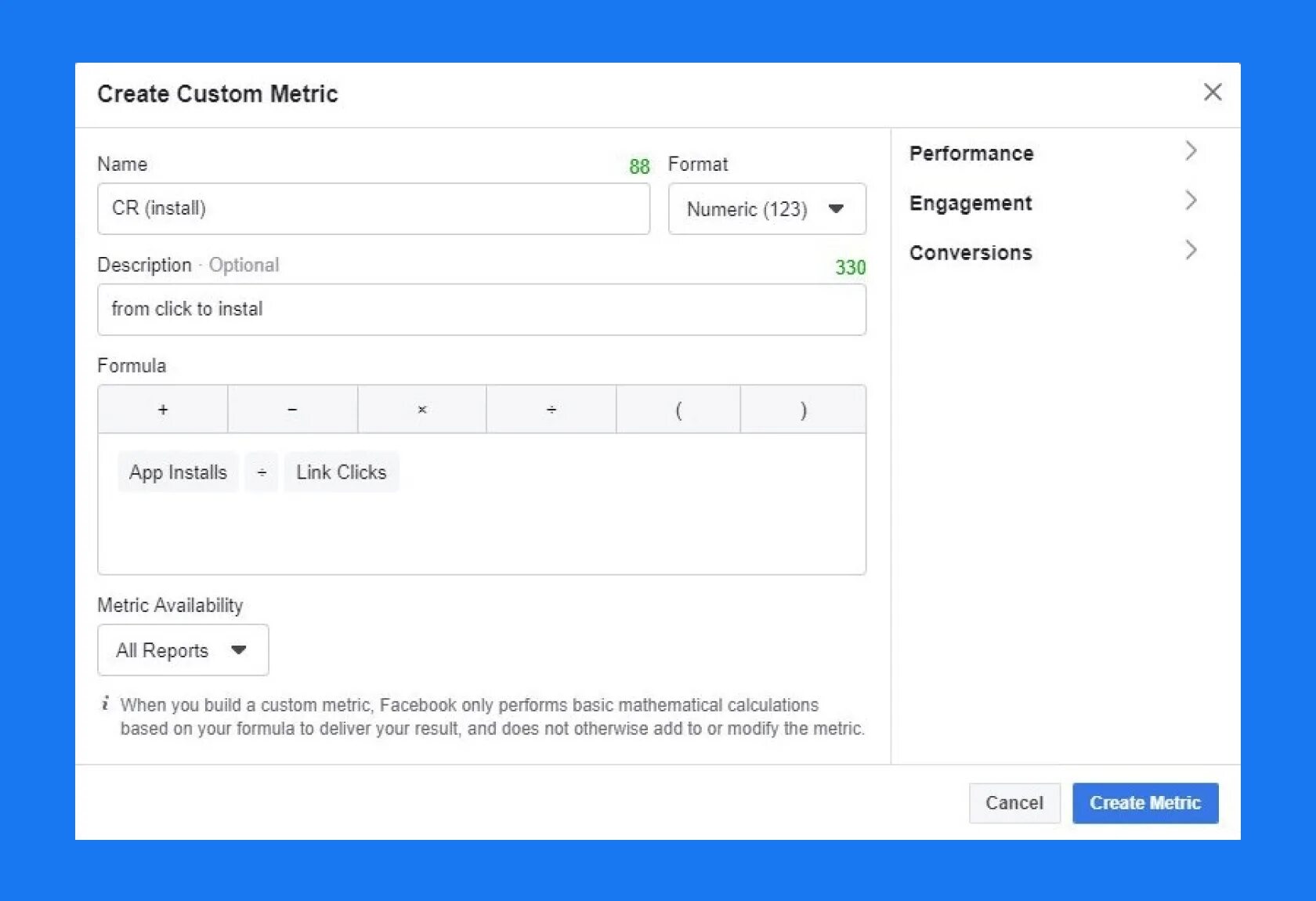Insert a closing parenthesis into formula
The height and width of the screenshot is (901, 1316).
[x=803, y=410]
